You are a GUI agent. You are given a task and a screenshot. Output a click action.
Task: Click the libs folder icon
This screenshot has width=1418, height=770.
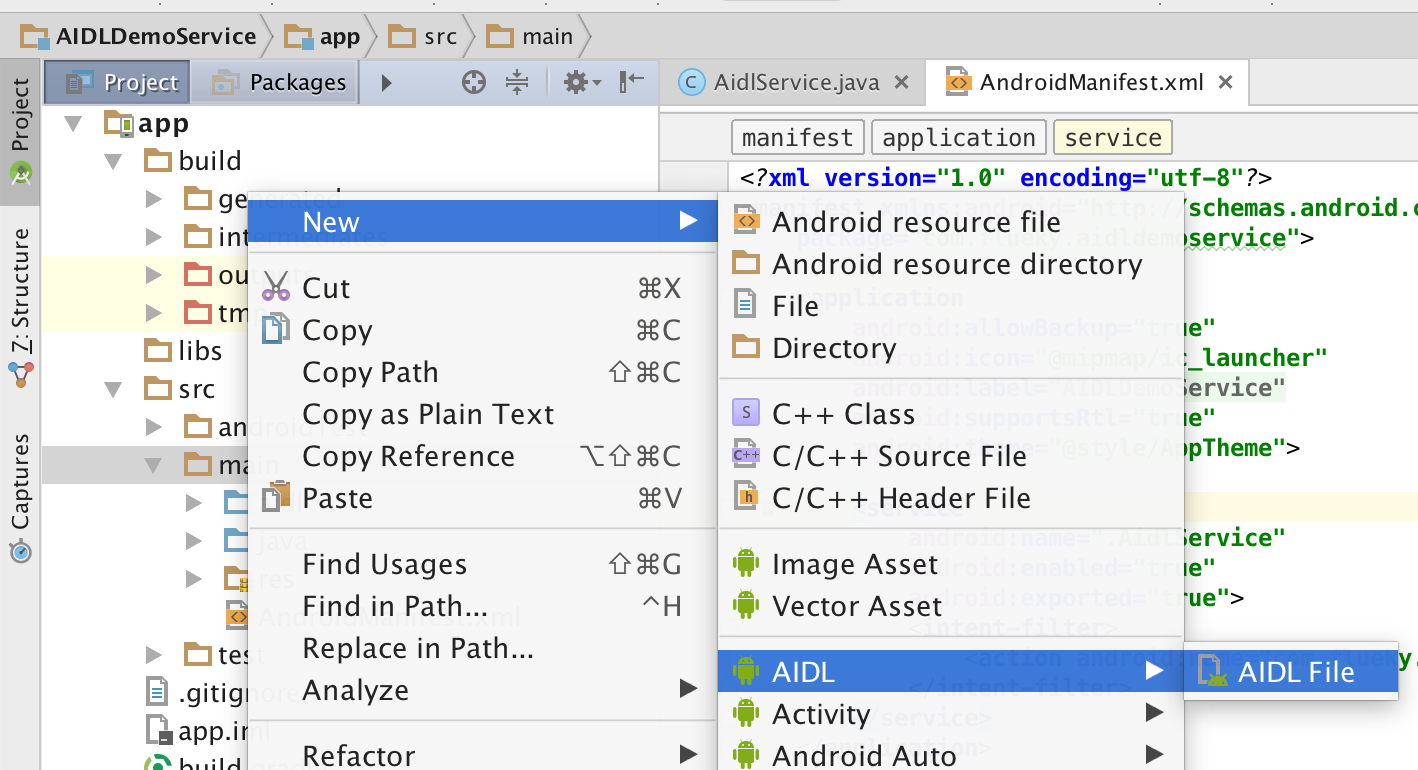click(x=158, y=350)
